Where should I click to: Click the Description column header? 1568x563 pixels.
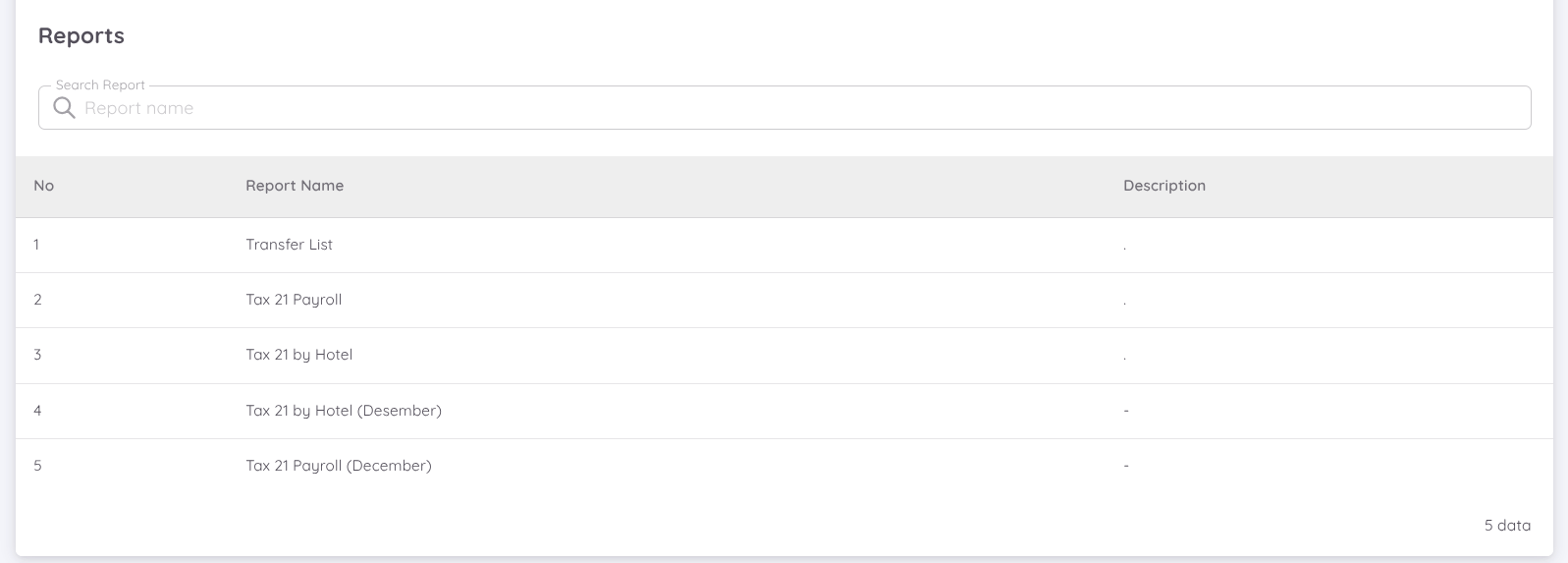[1164, 186]
